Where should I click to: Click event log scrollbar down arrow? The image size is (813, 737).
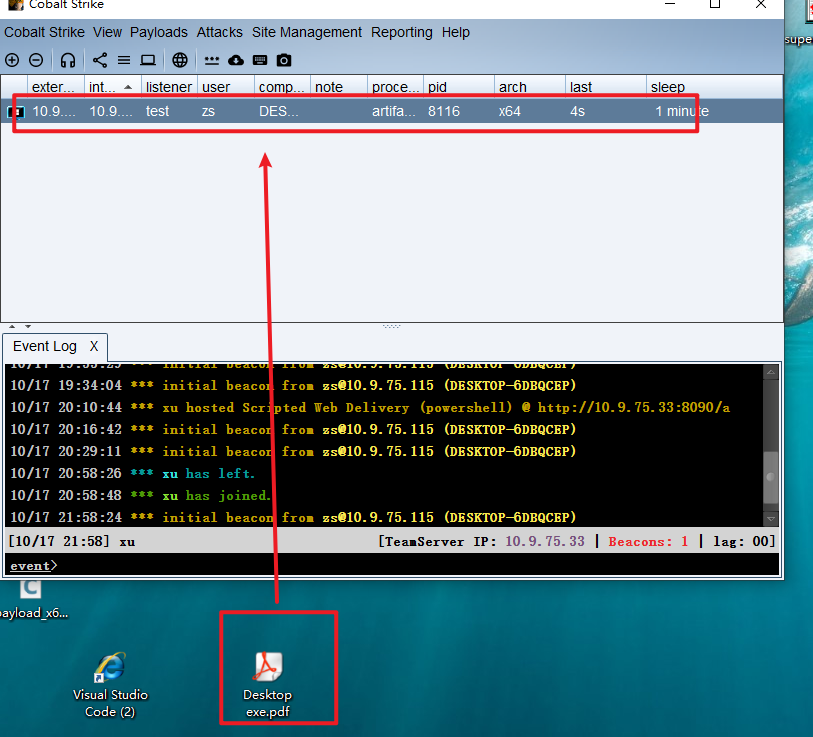(x=771, y=518)
